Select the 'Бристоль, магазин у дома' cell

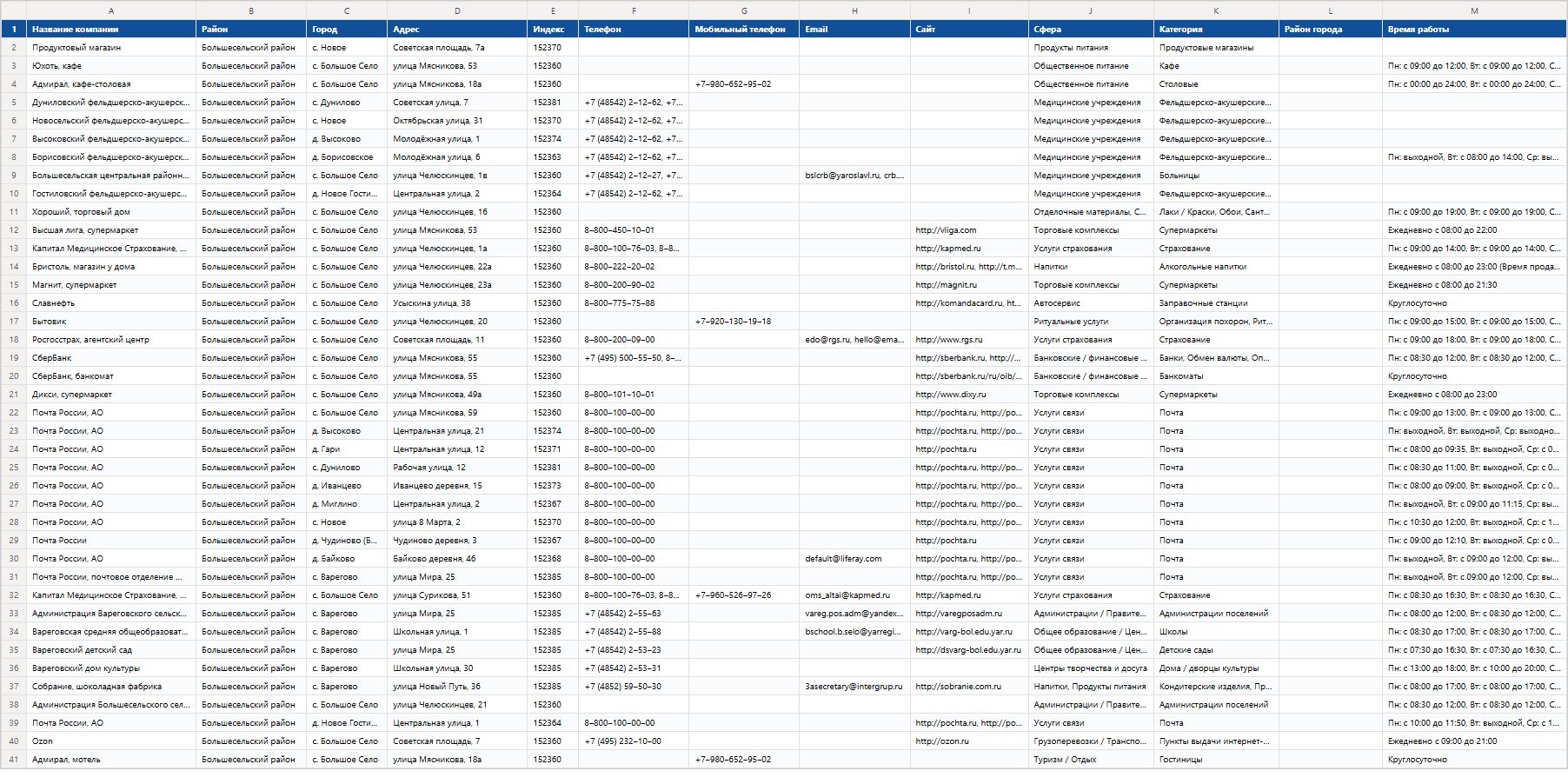111,267
